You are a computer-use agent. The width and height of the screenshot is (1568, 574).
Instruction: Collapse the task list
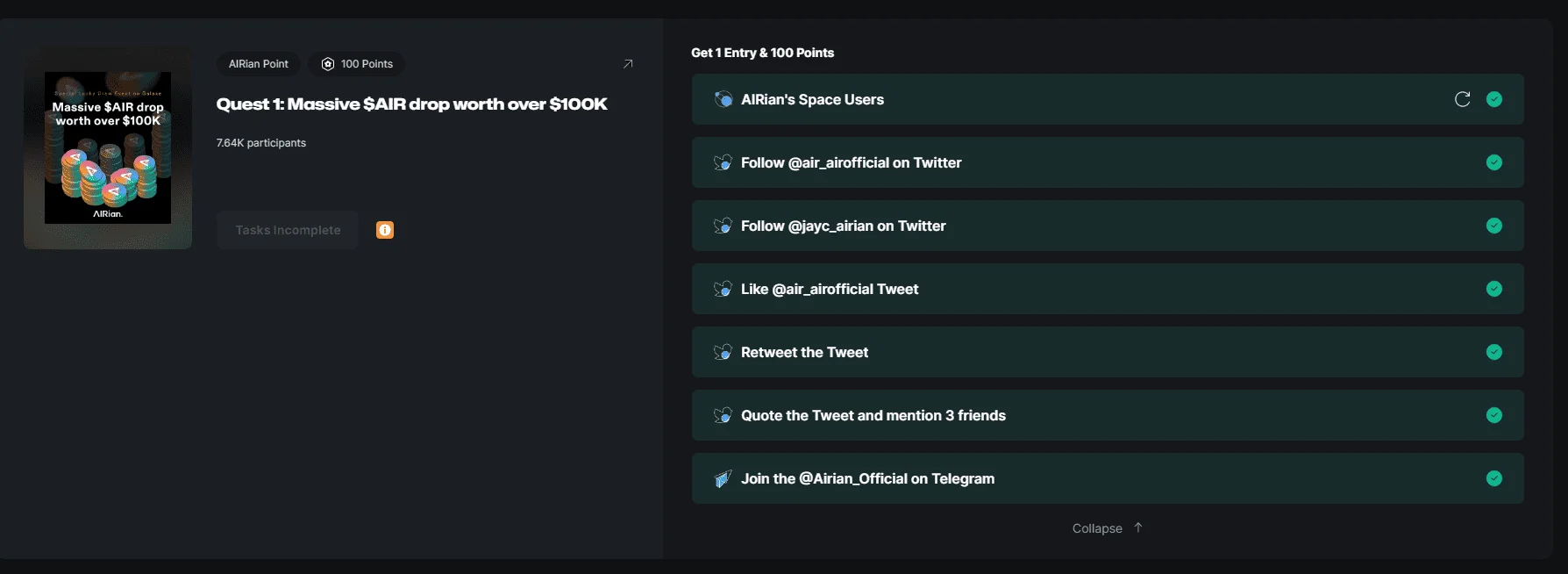point(1107,528)
